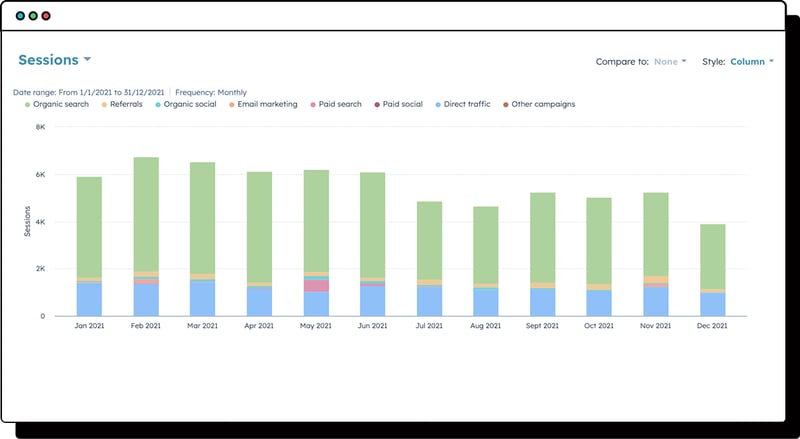Click the 4K y-axis label
Viewport: 800px width, 439px height.
(40, 222)
